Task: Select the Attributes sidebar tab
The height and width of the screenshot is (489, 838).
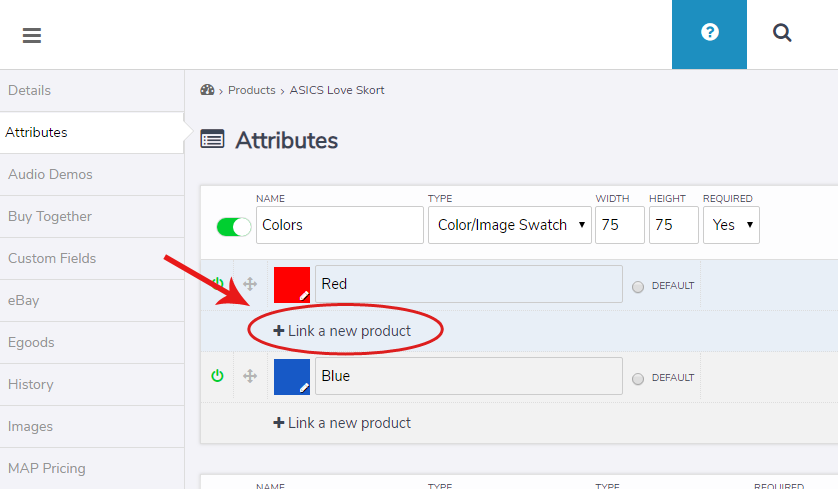Action: pyautogui.click(x=92, y=133)
